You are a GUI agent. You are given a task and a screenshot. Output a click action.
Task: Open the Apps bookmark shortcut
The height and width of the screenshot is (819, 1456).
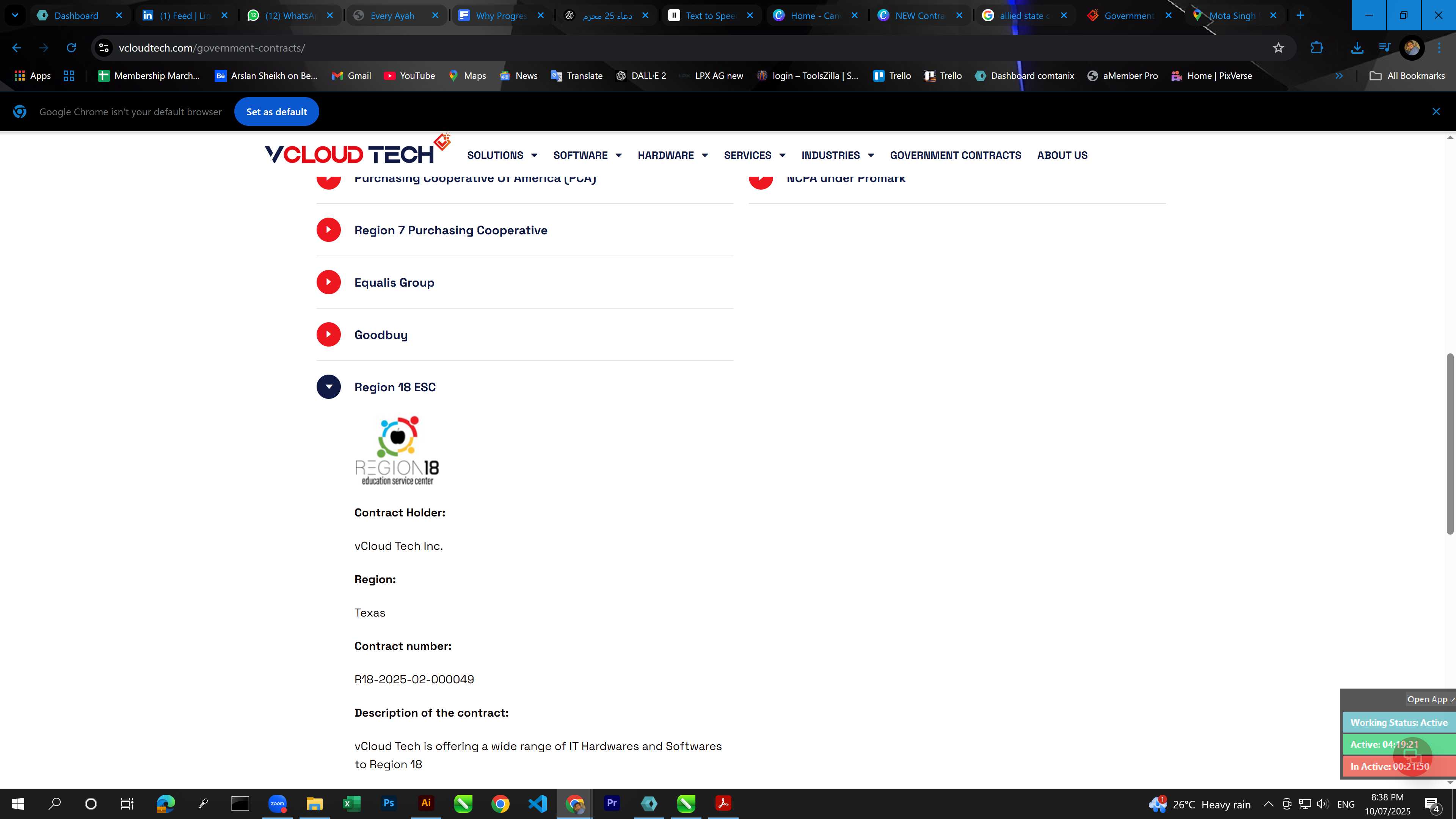coord(32,76)
